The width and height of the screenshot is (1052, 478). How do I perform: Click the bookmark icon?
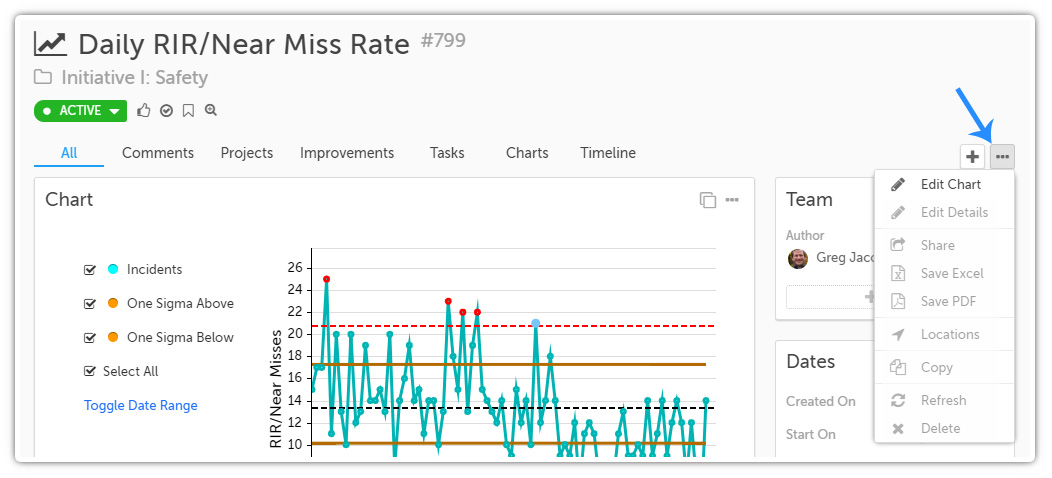(189, 111)
